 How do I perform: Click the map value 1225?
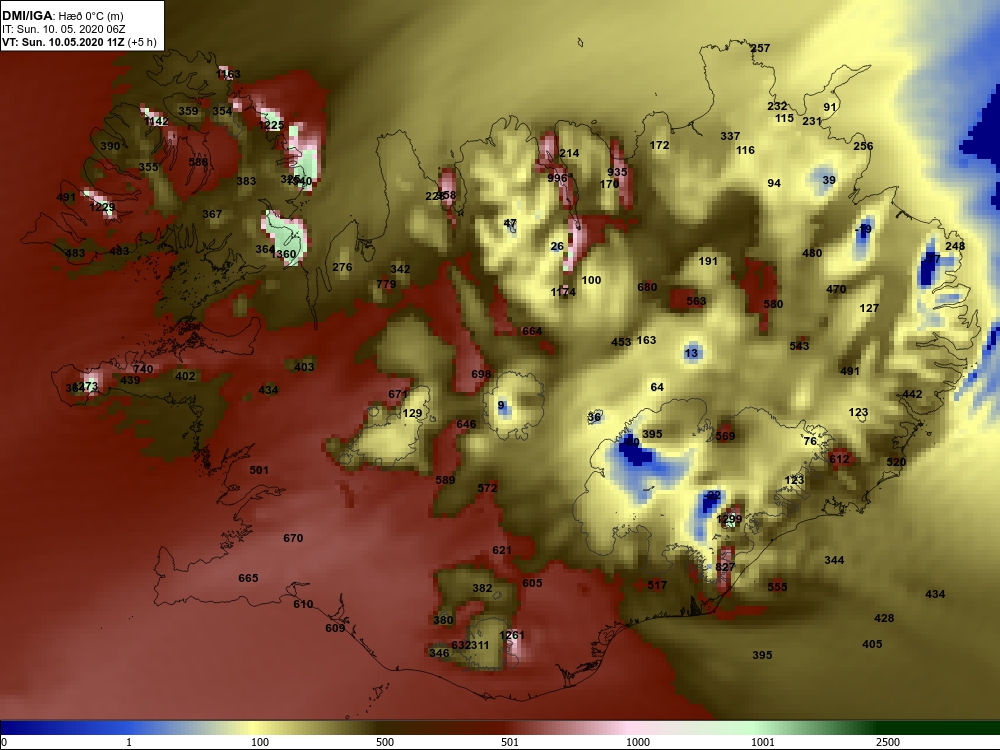coord(271,125)
